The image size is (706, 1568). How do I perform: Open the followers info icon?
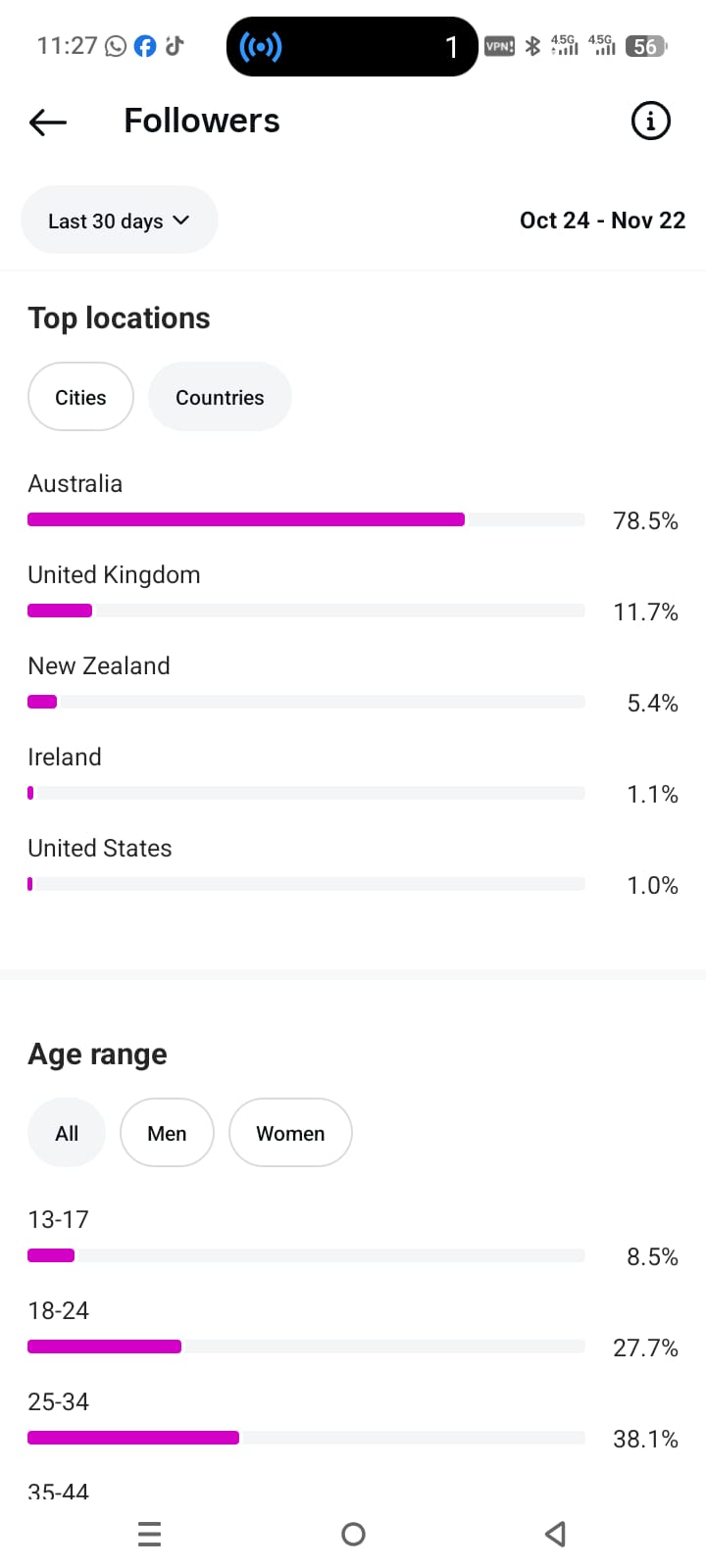click(650, 122)
